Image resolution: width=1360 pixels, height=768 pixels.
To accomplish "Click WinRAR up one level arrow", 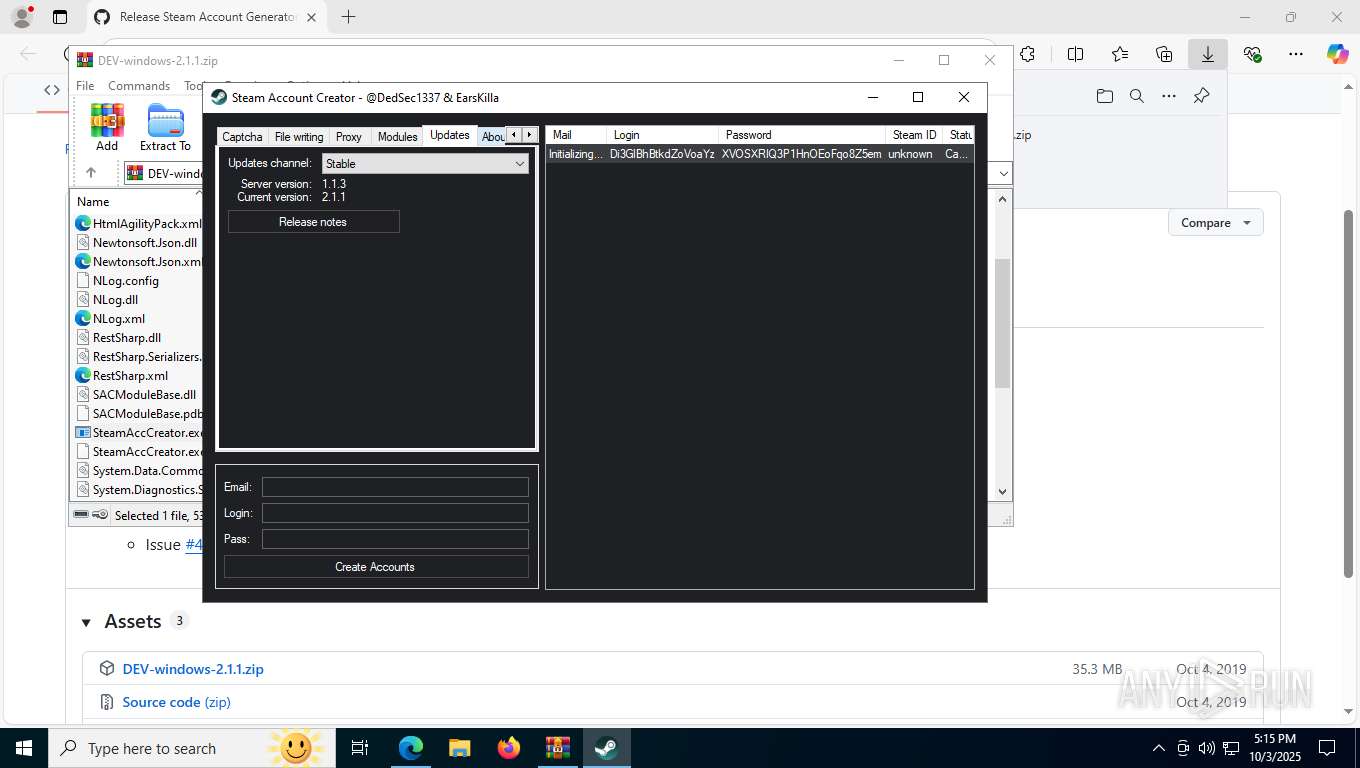I will (91, 173).
